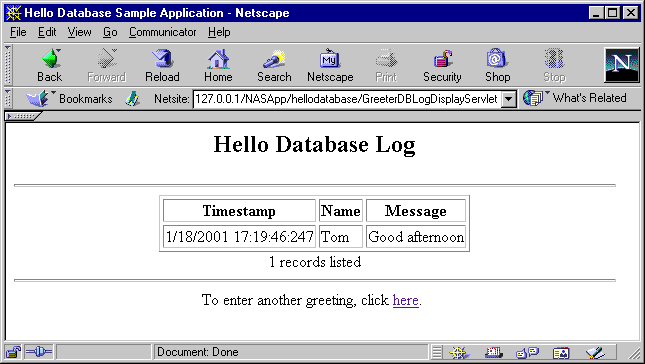Click the Name column header
This screenshot has width=645, height=364.
[341, 211]
